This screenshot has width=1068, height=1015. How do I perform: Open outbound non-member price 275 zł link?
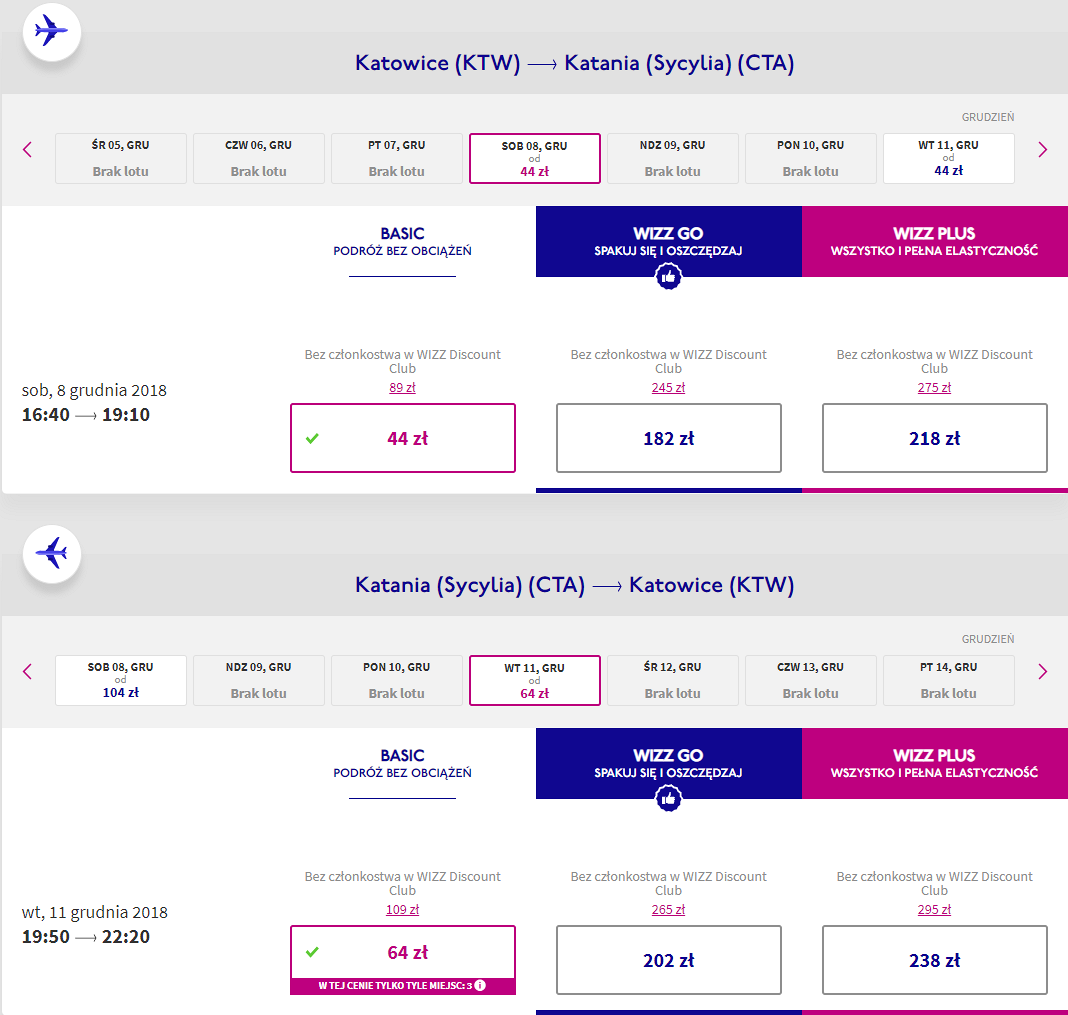pyautogui.click(x=934, y=388)
